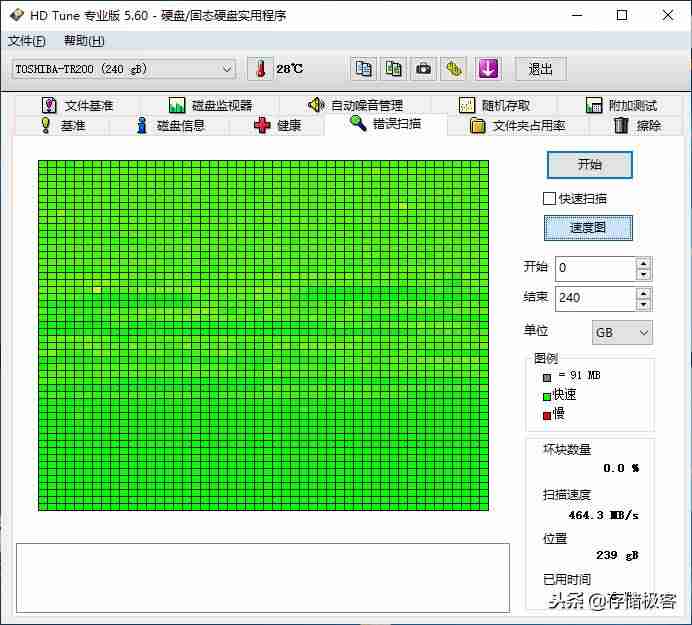Screen dimensions: 692x625
Task: Switch to the 健康 tab
Action: pyautogui.click(x=277, y=126)
